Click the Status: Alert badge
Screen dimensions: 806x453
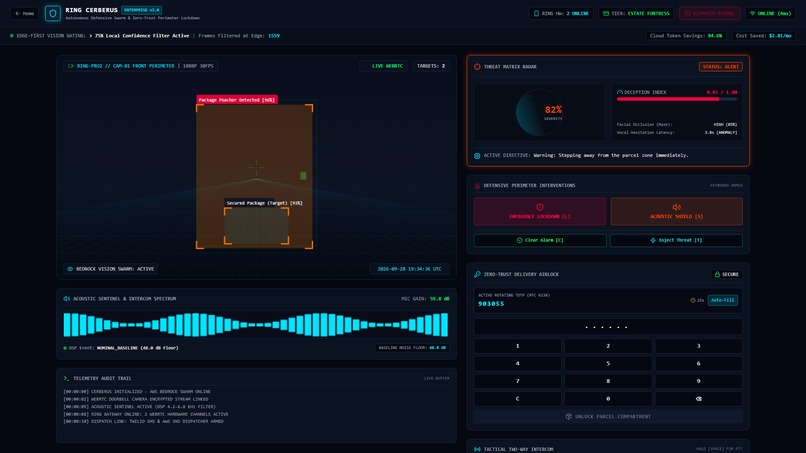pyautogui.click(x=720, y=66)
